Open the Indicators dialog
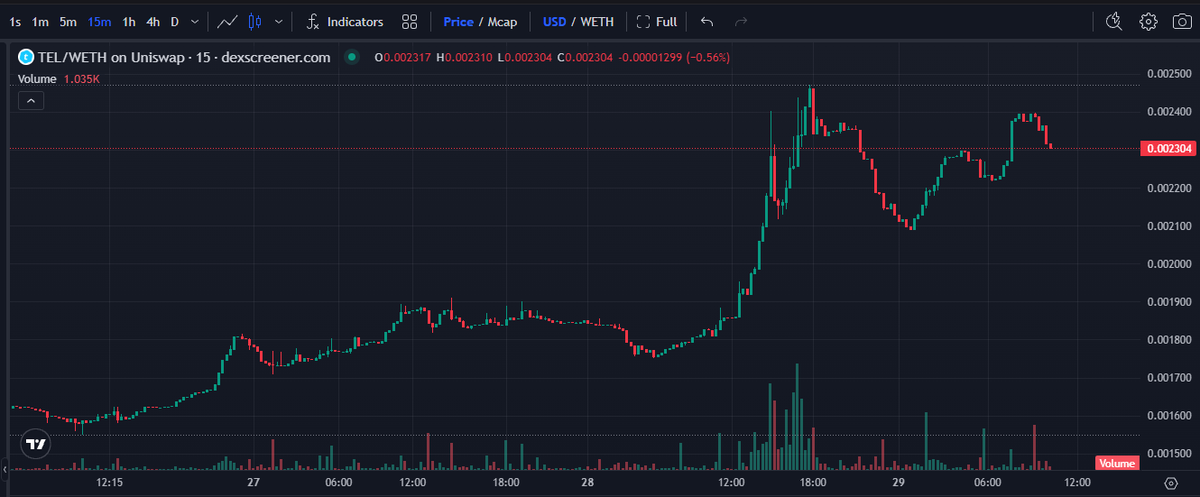 tap(345, 21)
